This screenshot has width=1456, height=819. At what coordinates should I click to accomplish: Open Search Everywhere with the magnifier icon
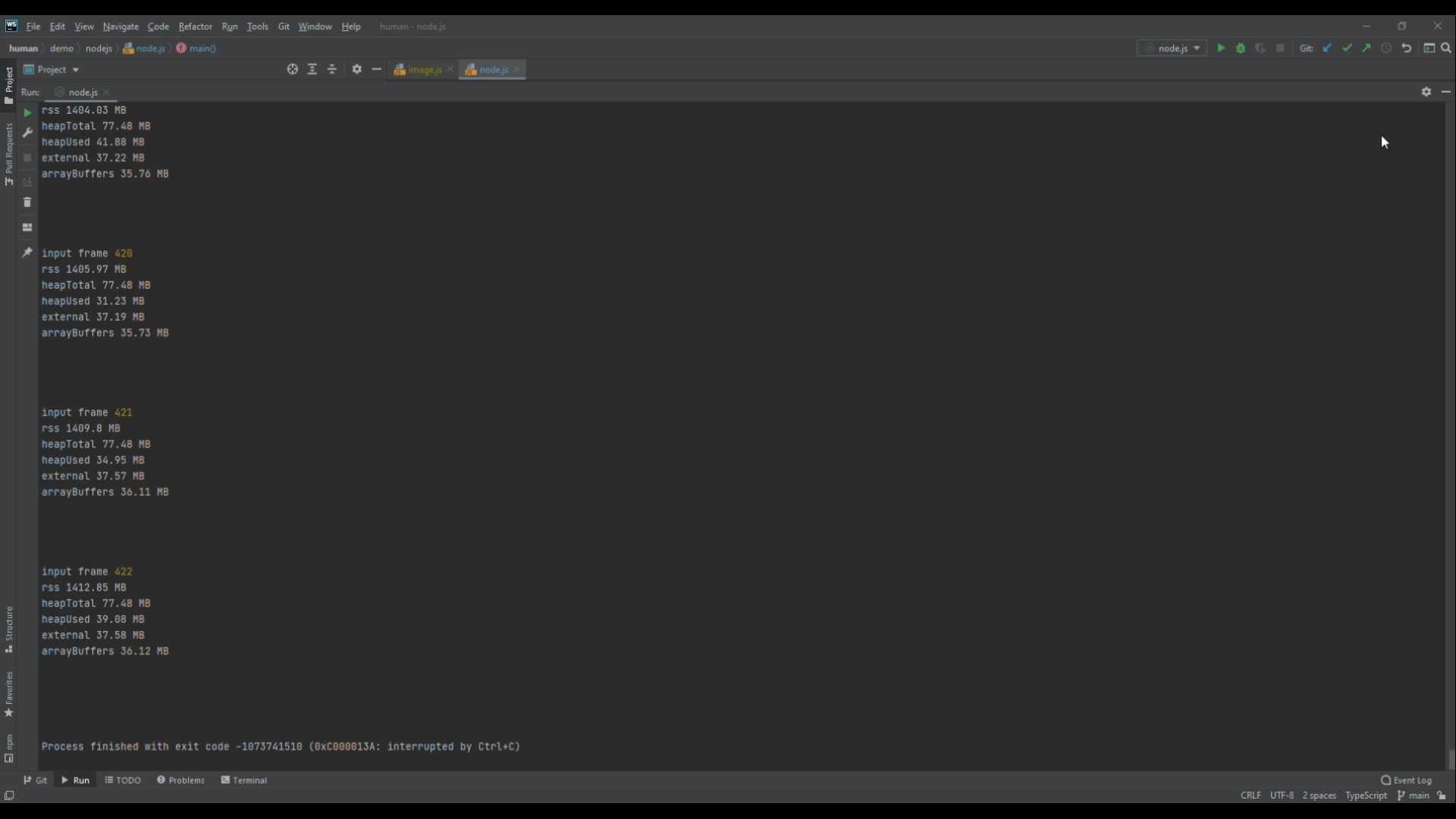click(x=1447, y=48)
